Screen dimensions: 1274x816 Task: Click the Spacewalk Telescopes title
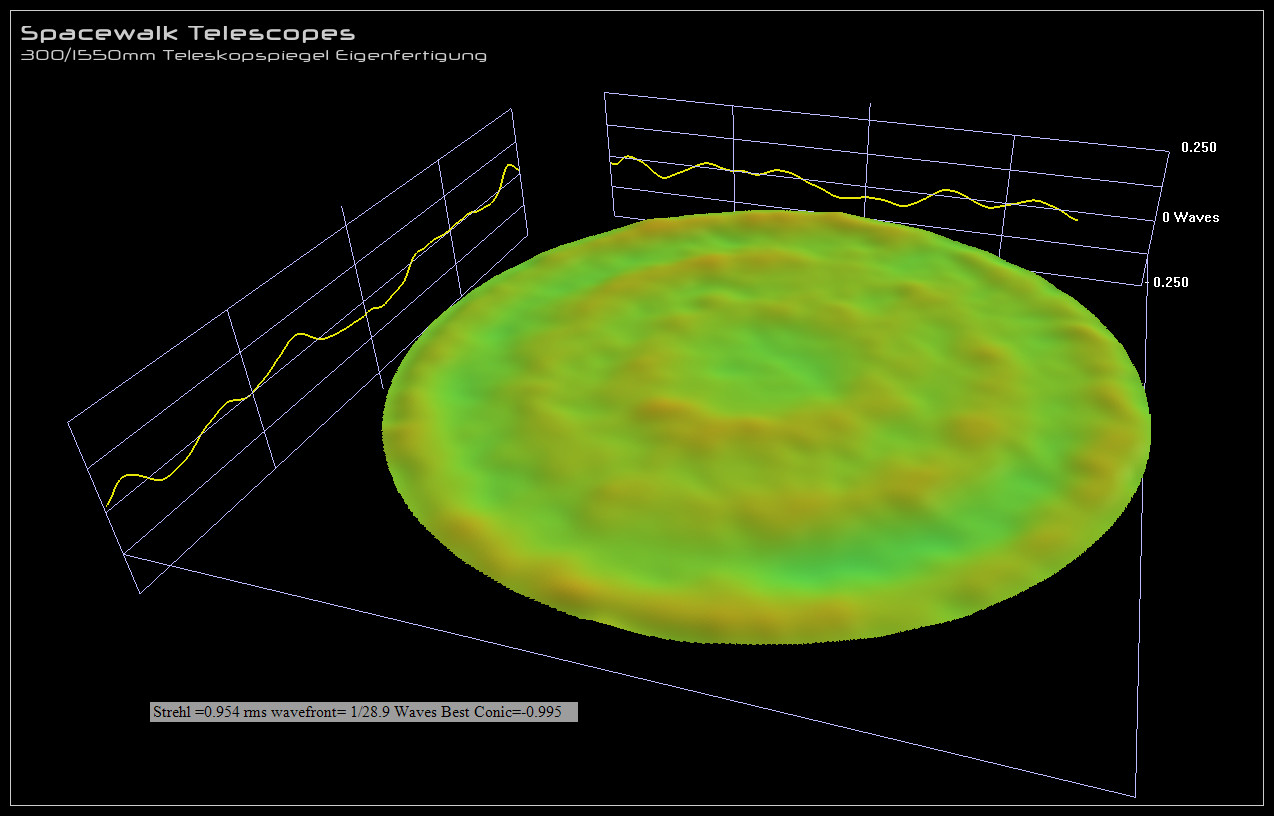[x=188, y=34]
